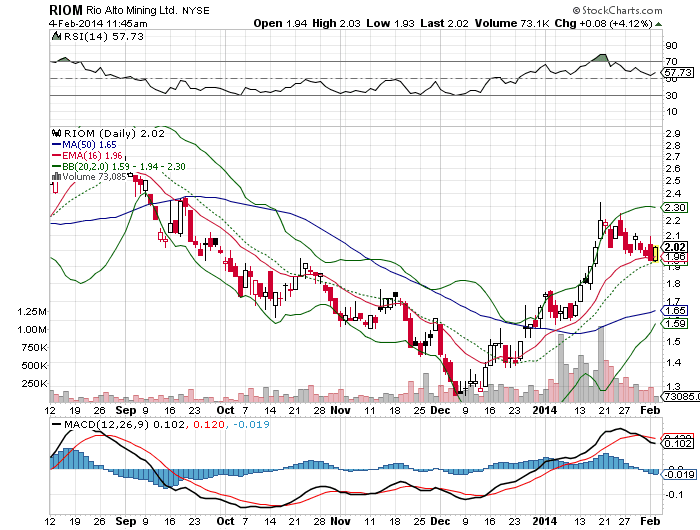The height and width of the screenshot is (530, 700).
Task: Click the Feb label below the price panel
Action: [x=650, y=410]
